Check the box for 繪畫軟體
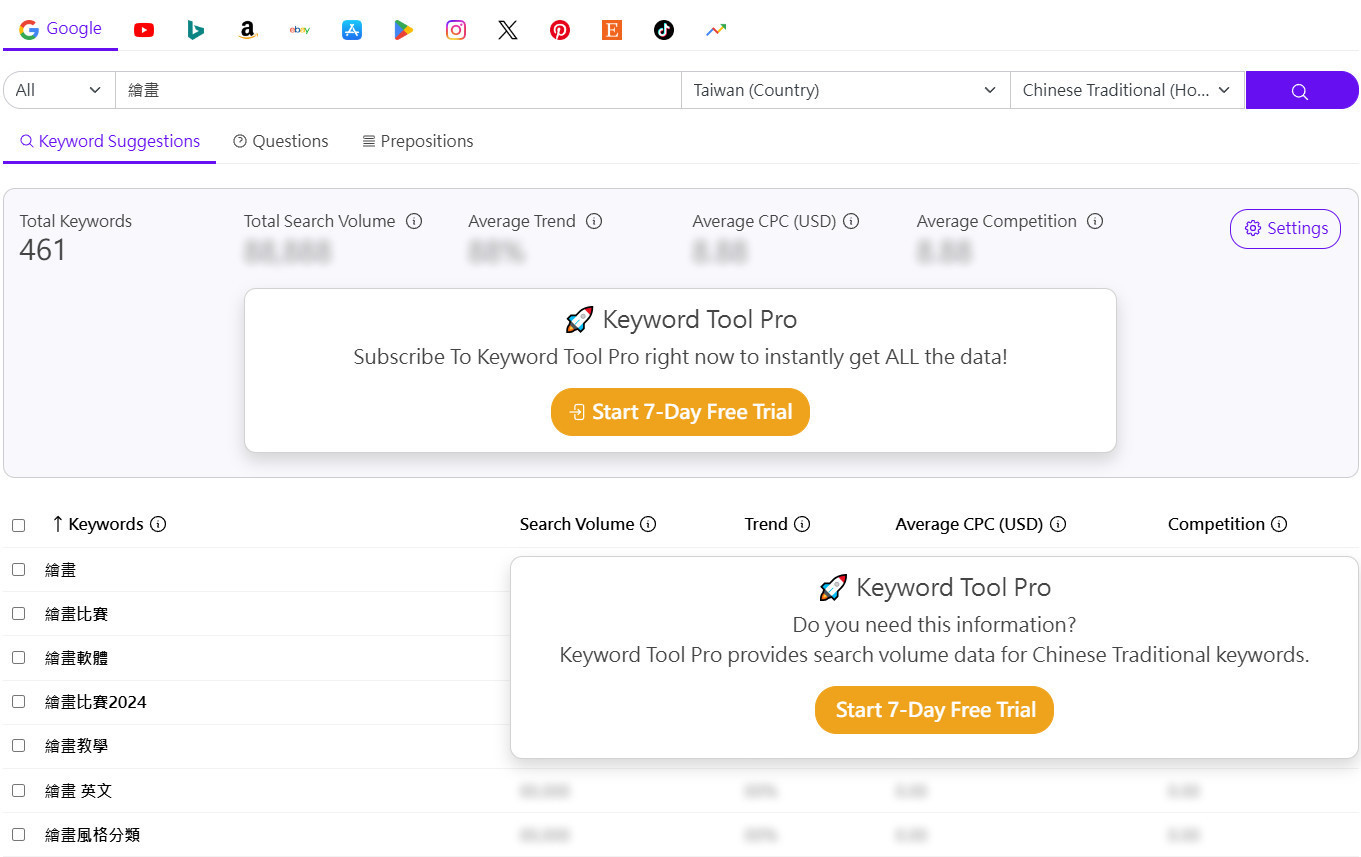 [18, 657]
